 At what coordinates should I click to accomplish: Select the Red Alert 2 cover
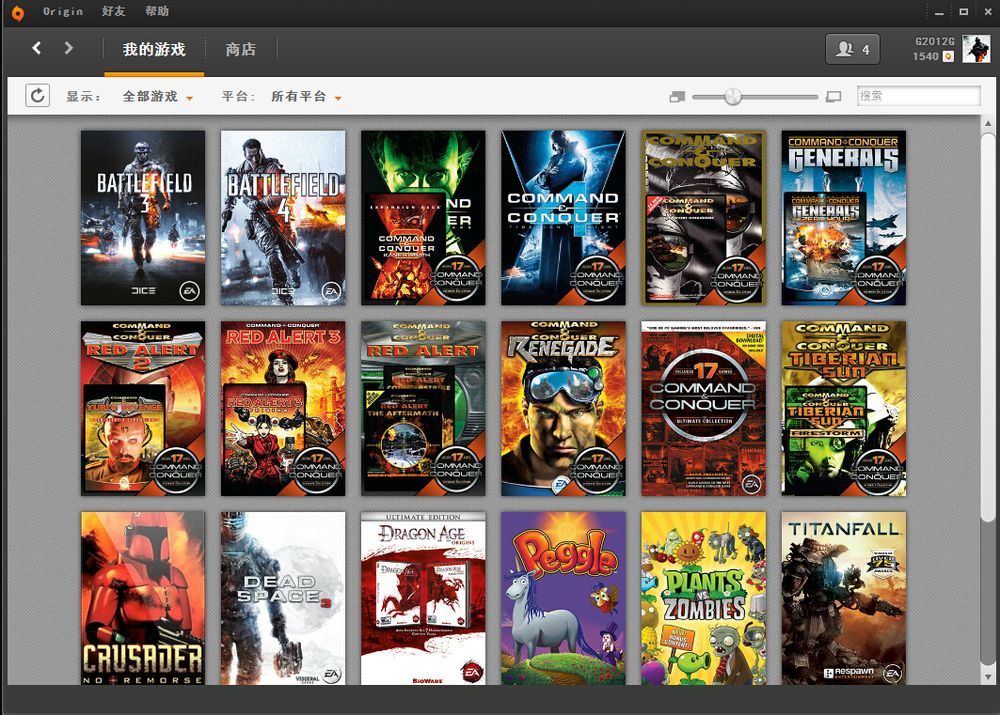(143, 408)
